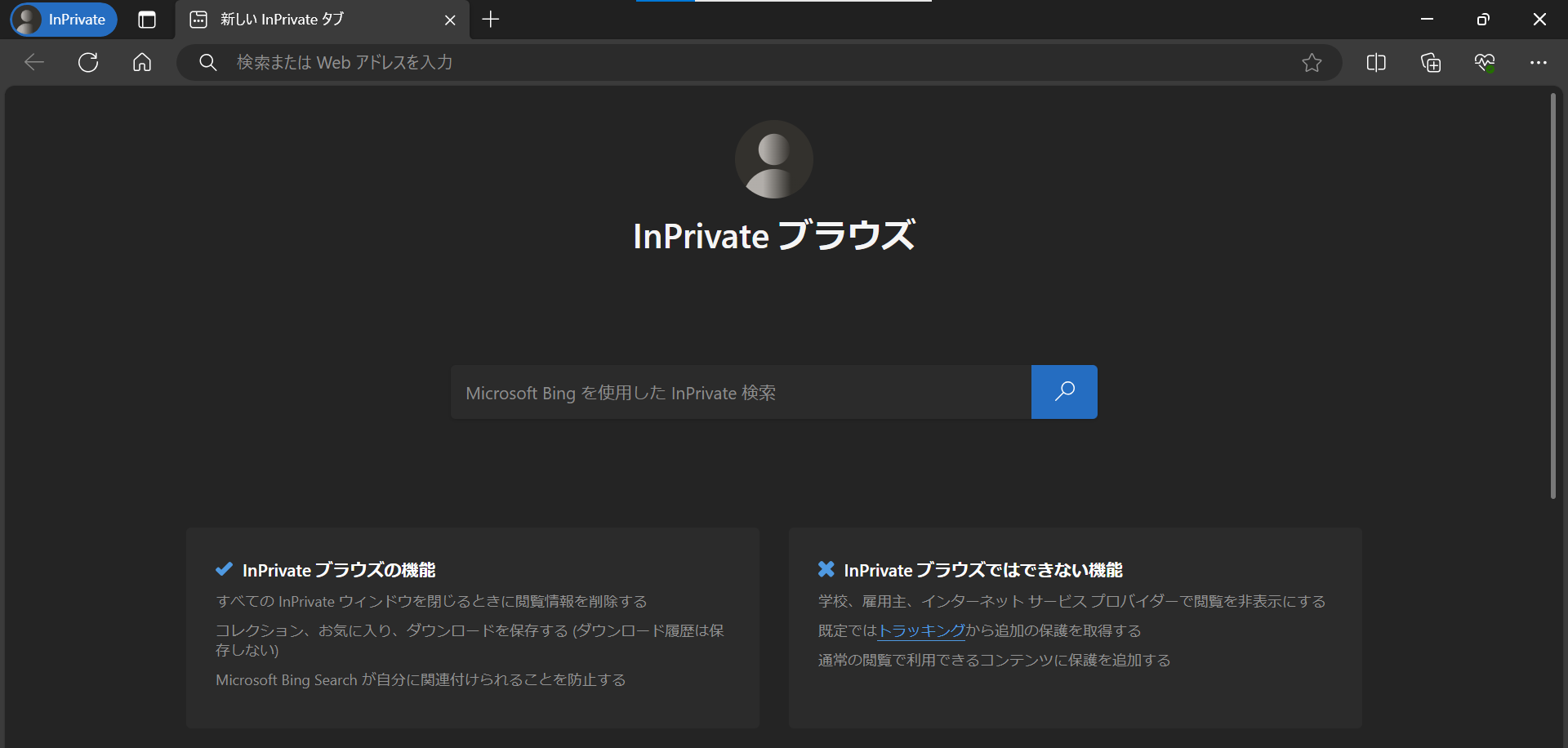Image resolution: width=1568 pixels, height=748 pixels.
Task: Click the page vertical scrollbar
Action: pyautogui.click(x=1552, y=296)
